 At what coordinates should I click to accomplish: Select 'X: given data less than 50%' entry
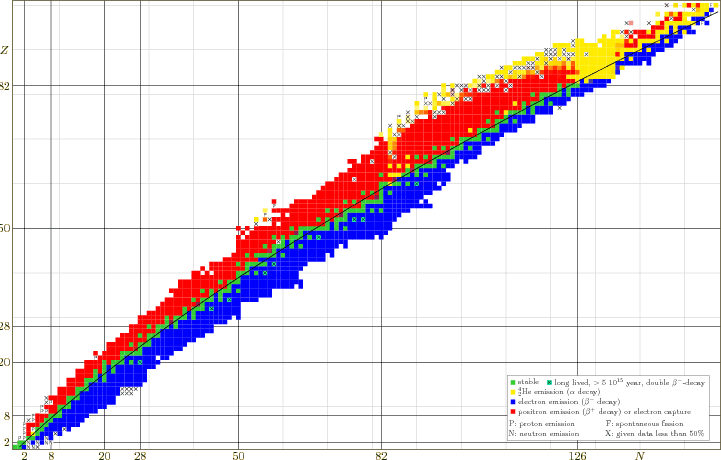655,434
